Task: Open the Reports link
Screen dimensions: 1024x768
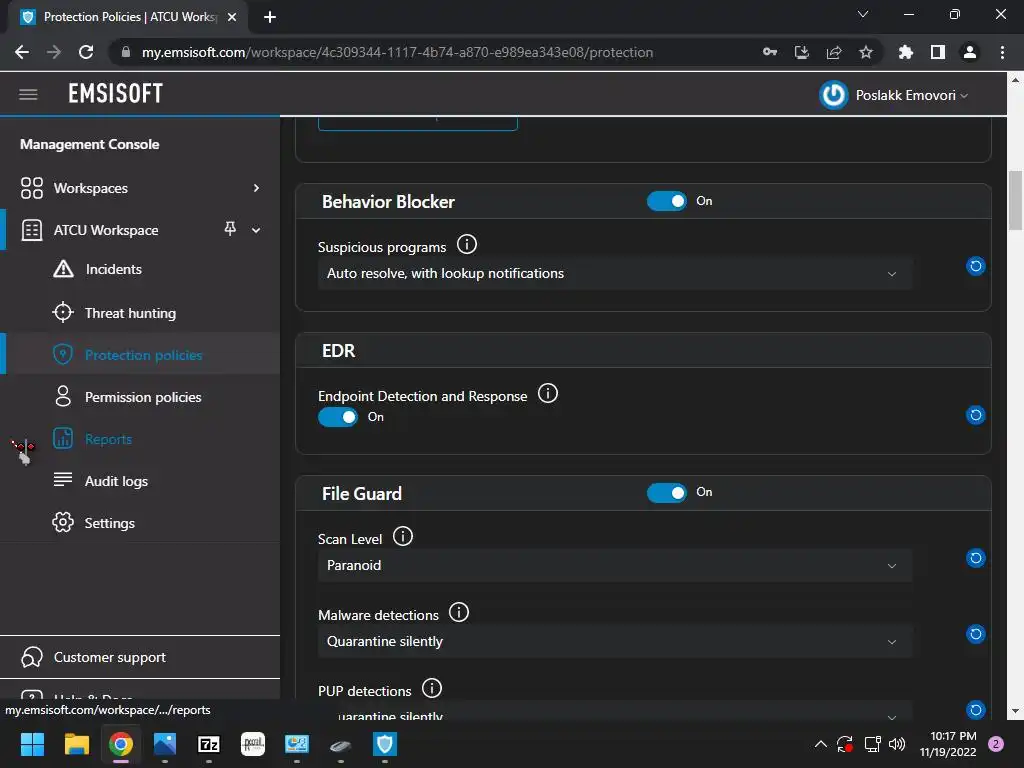Action: [108, 439]
